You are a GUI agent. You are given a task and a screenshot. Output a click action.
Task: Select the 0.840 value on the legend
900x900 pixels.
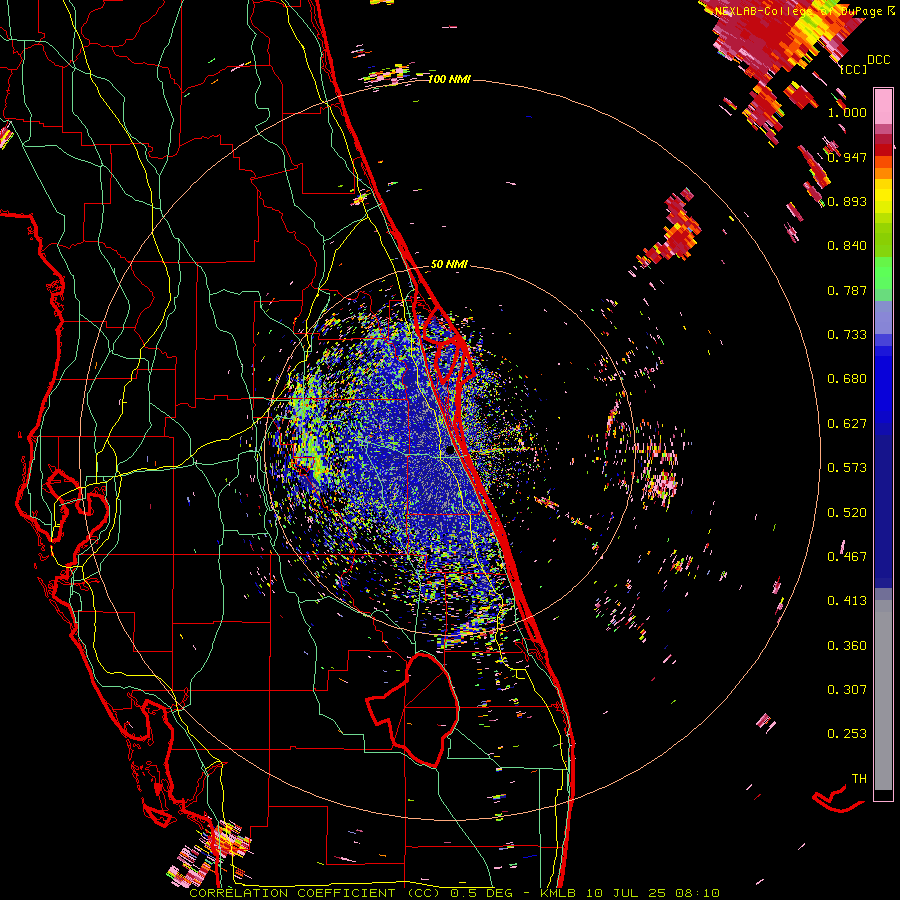(x=847, y=246)
